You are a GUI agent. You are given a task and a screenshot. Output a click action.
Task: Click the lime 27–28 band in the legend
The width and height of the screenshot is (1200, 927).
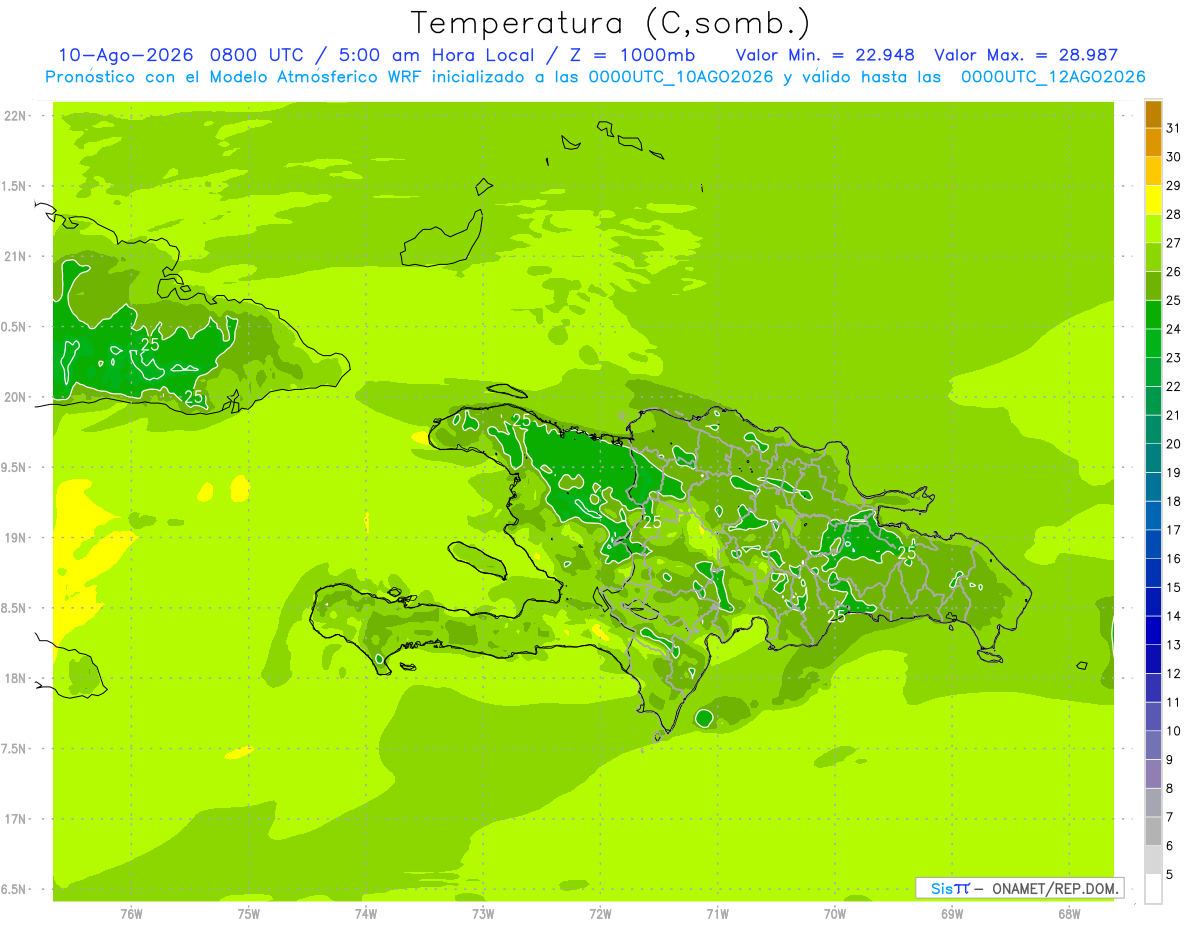1153,229
